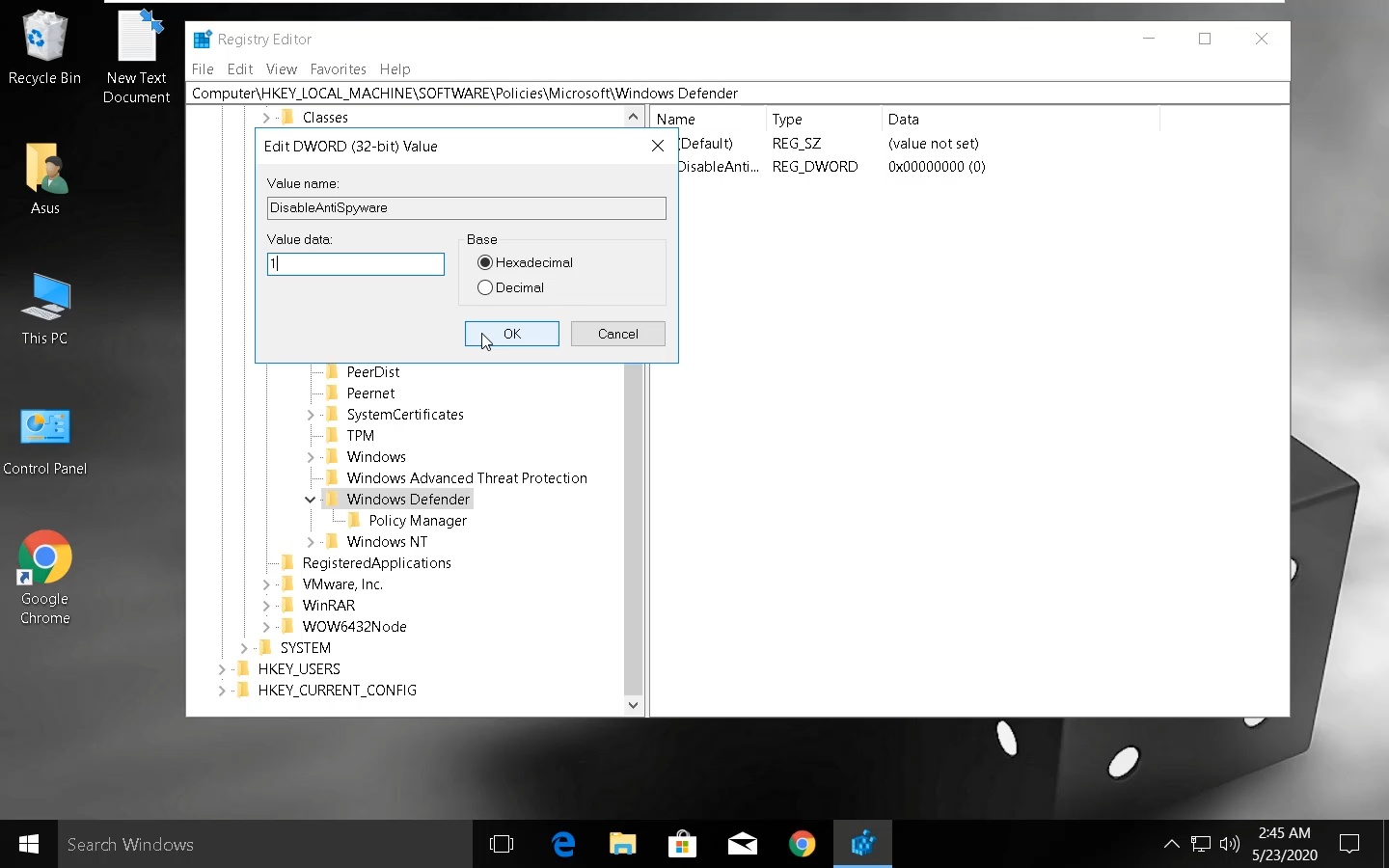
Task: Select the (Default) value row
Action: [829, 144]
